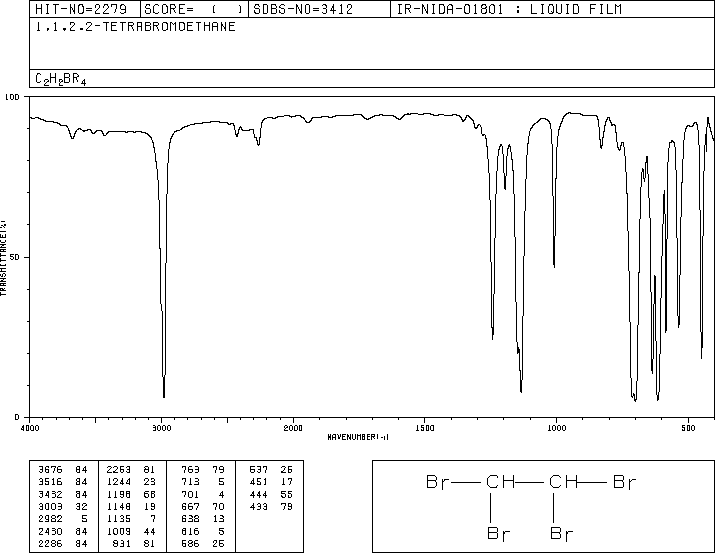The height and width of the screenshot is (553, 715).
Task: Click the leftmost Br atom in the structure
Action: [x=438, y=484]
